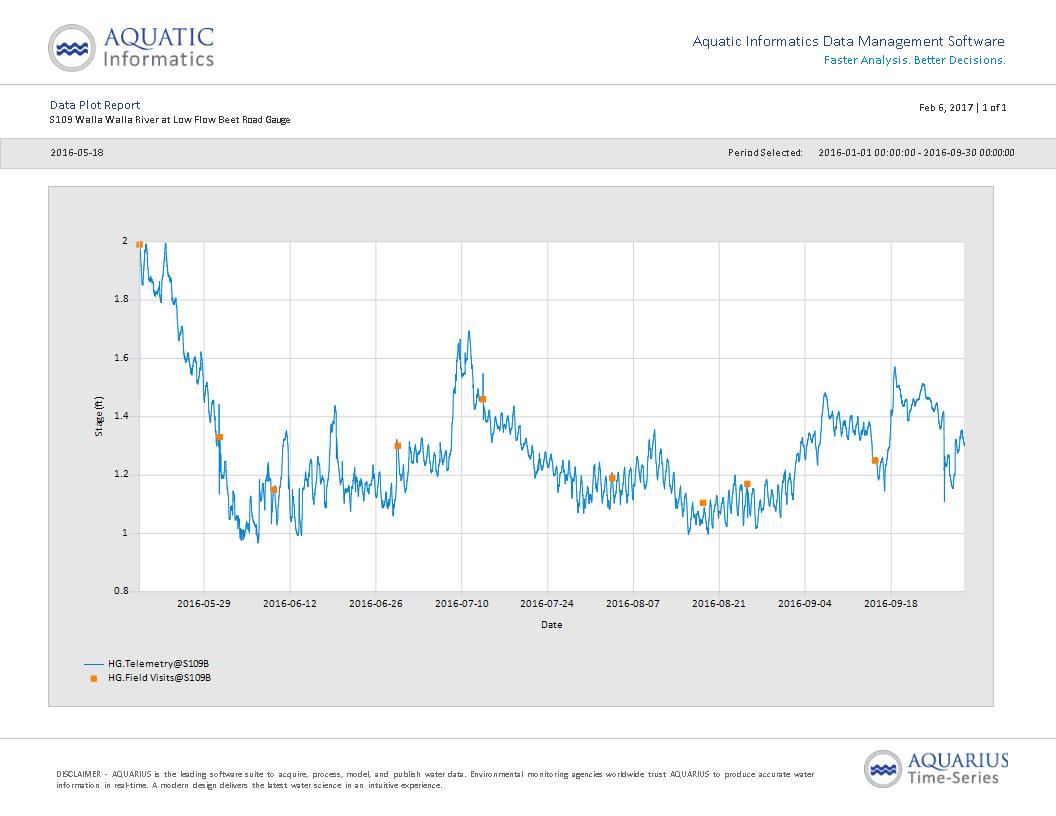Click the 2016-09-18 x-axis tick label
Viewport: 1056px width, 816px height.
[891, 603]
